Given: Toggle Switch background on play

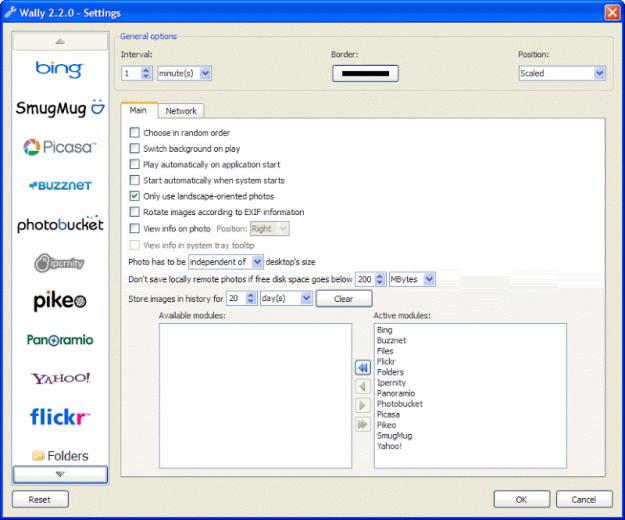Looking at the screenshot, I should pyautogui.click(x=135, y=148).
